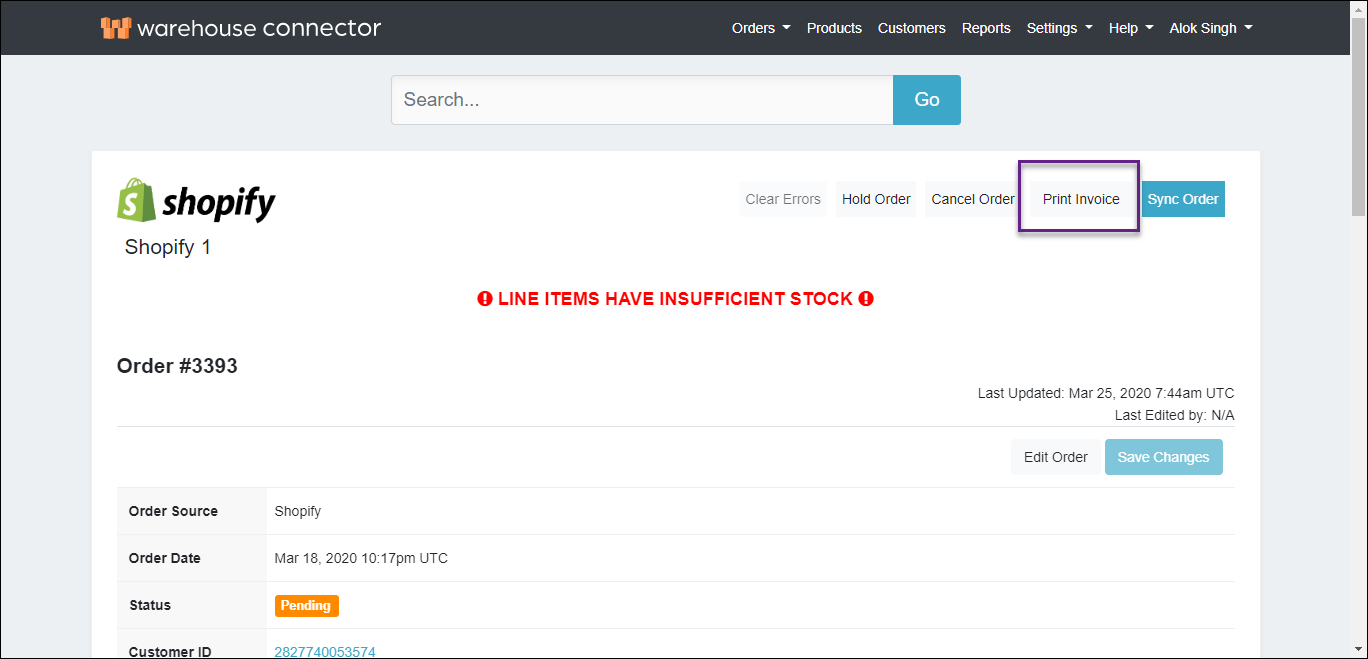Click the left red warning exclamation icon
The height and width of the screenshot is (659, 1368).
(485, 299)
